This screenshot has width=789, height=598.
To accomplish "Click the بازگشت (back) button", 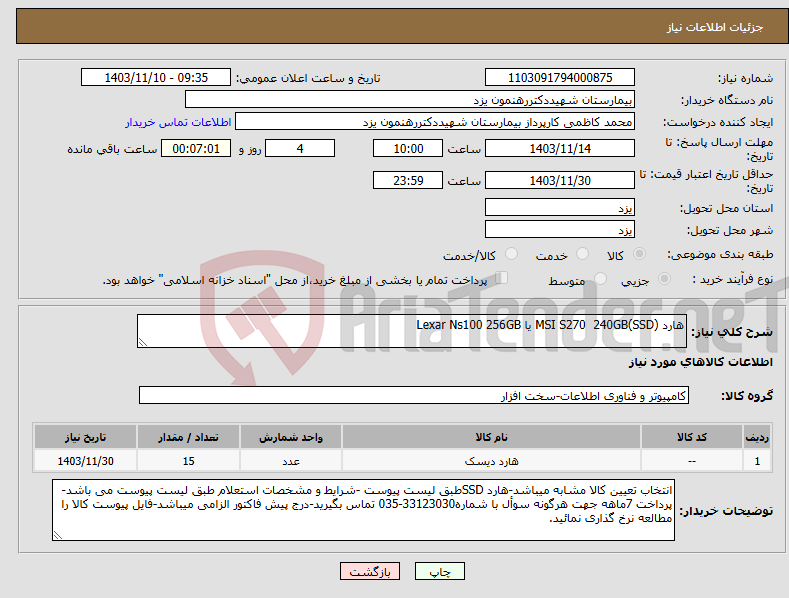I will (x=370, y=571).
